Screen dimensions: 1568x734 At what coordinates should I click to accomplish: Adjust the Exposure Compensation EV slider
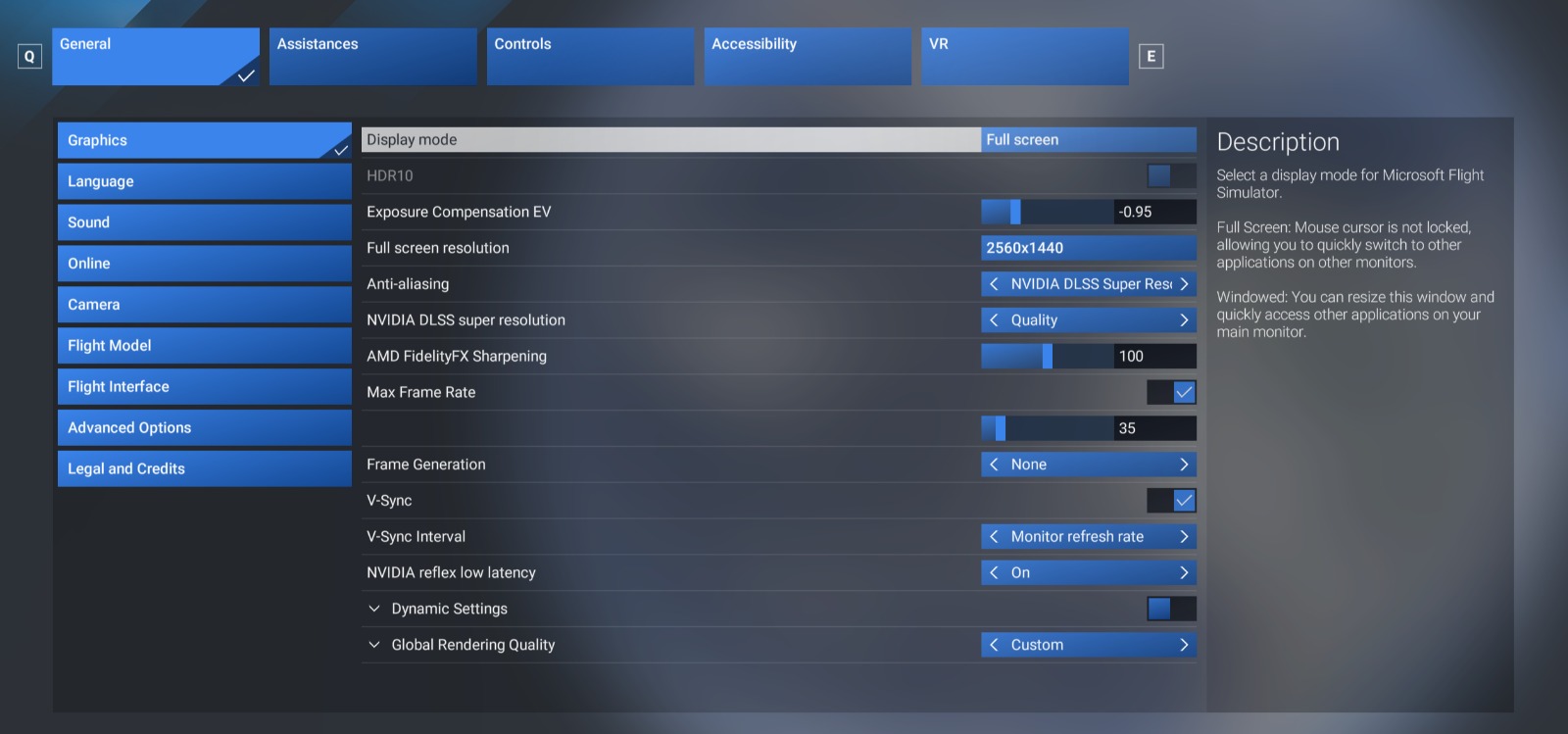click(1047, 212)
